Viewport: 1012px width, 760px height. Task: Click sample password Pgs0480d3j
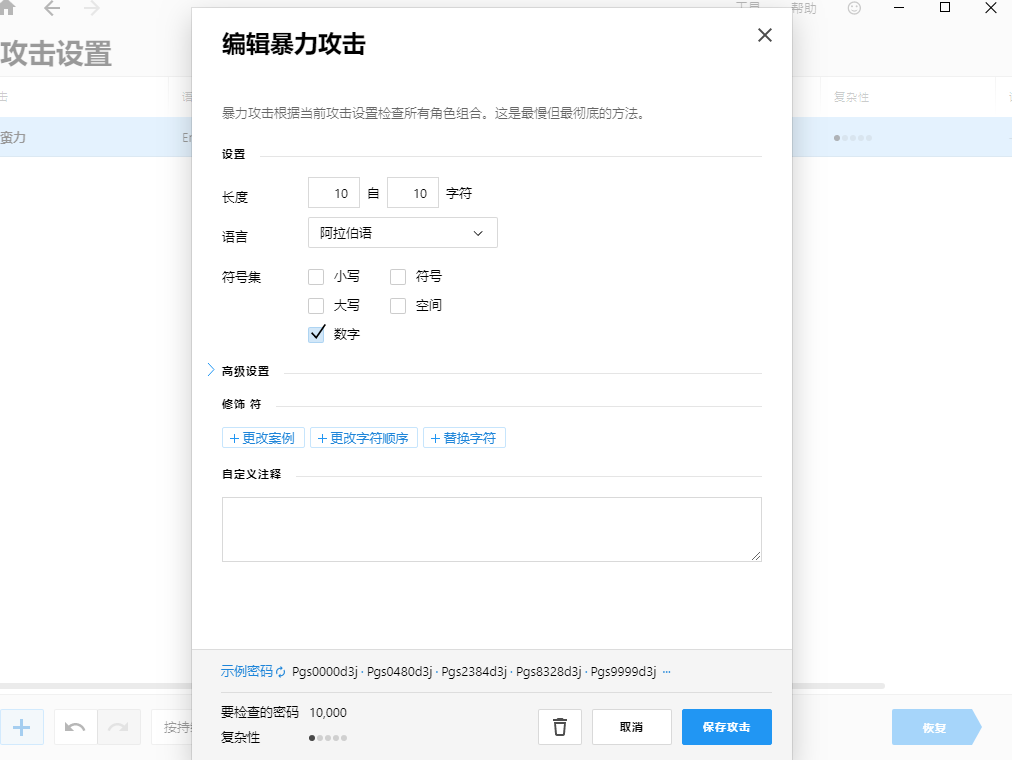pos(400,672)
